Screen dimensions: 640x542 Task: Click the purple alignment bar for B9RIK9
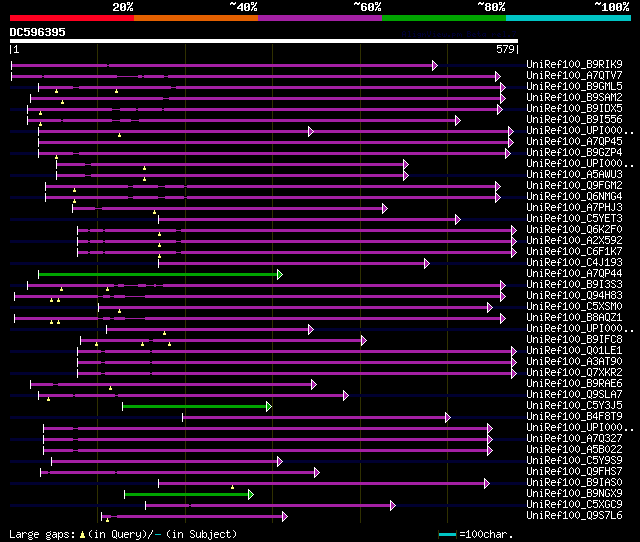click(x=224, y=65)
